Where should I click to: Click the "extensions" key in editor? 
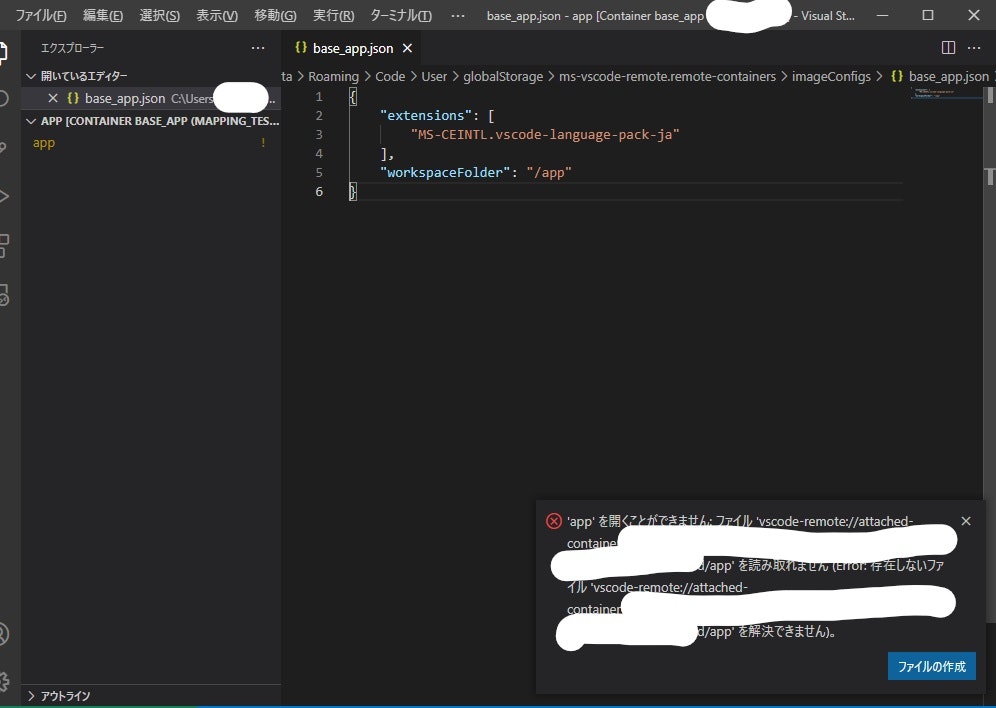(x=426, y=116)
